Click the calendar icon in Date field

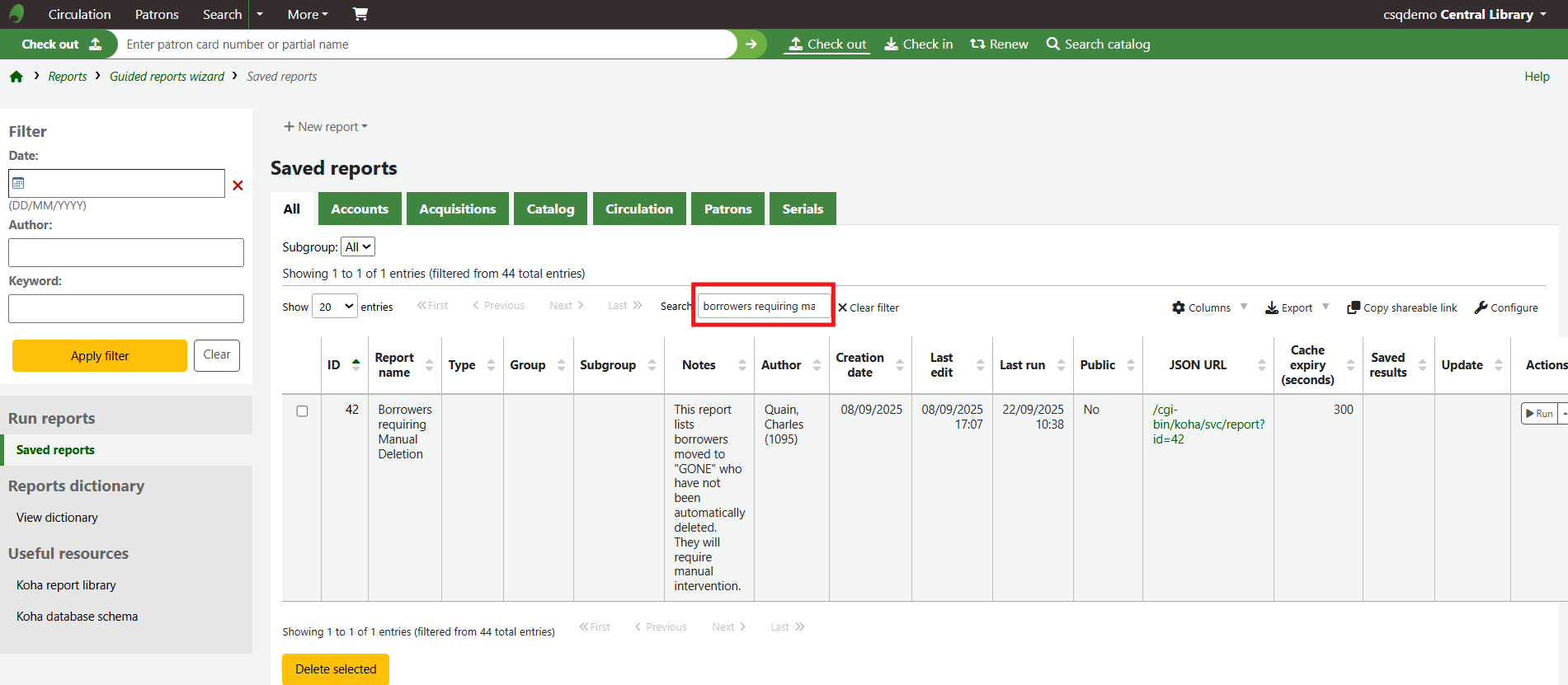coord(19,183)
